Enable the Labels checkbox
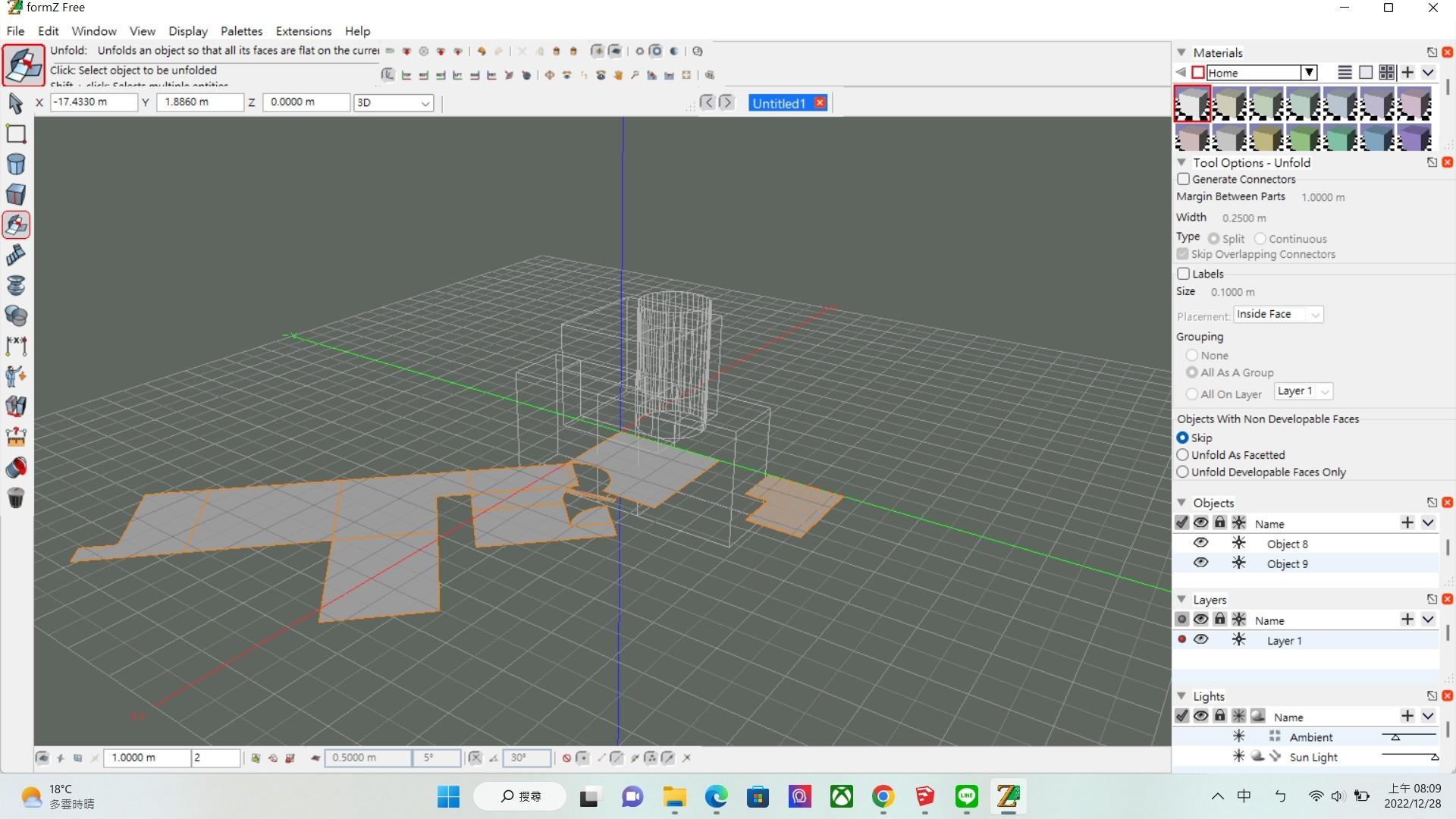1456x819 pixels. [1183, 274]
